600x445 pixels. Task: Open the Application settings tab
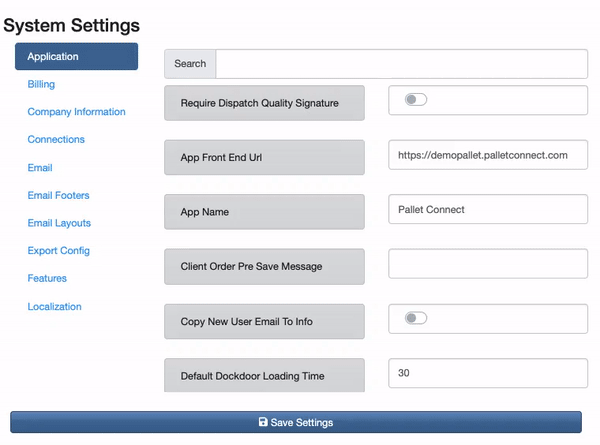point(77,56)
